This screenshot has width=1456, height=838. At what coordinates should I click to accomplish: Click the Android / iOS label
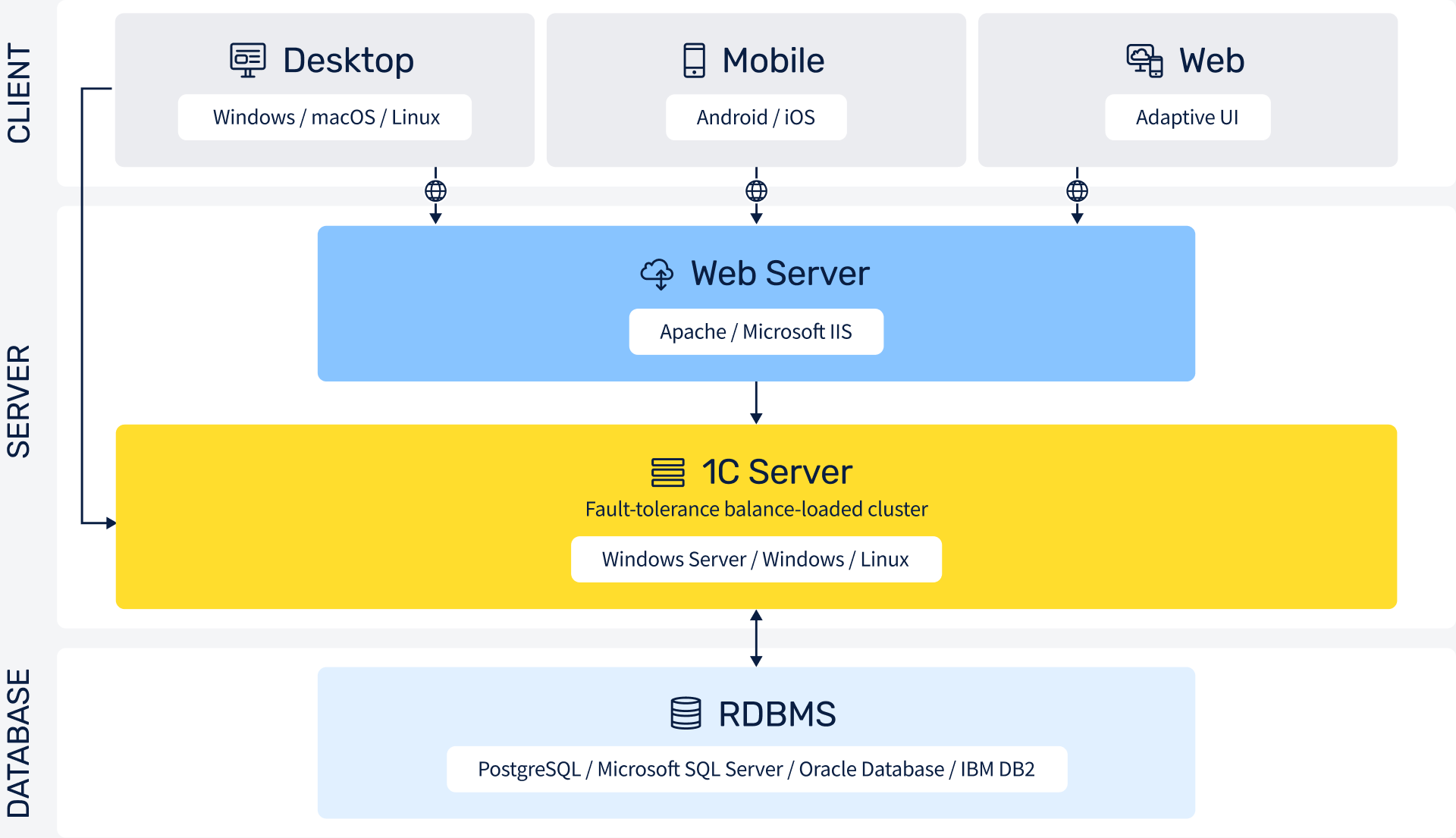(x=756, y=118)
